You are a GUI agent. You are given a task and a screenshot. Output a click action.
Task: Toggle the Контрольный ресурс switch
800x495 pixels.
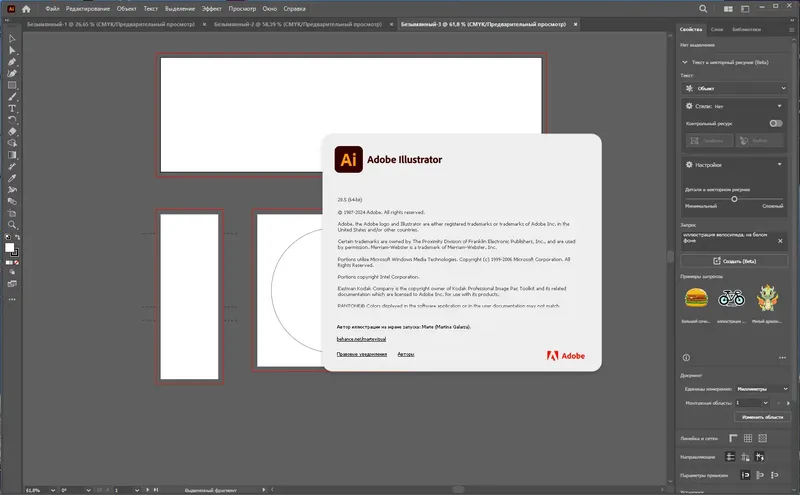coord(776,123)
